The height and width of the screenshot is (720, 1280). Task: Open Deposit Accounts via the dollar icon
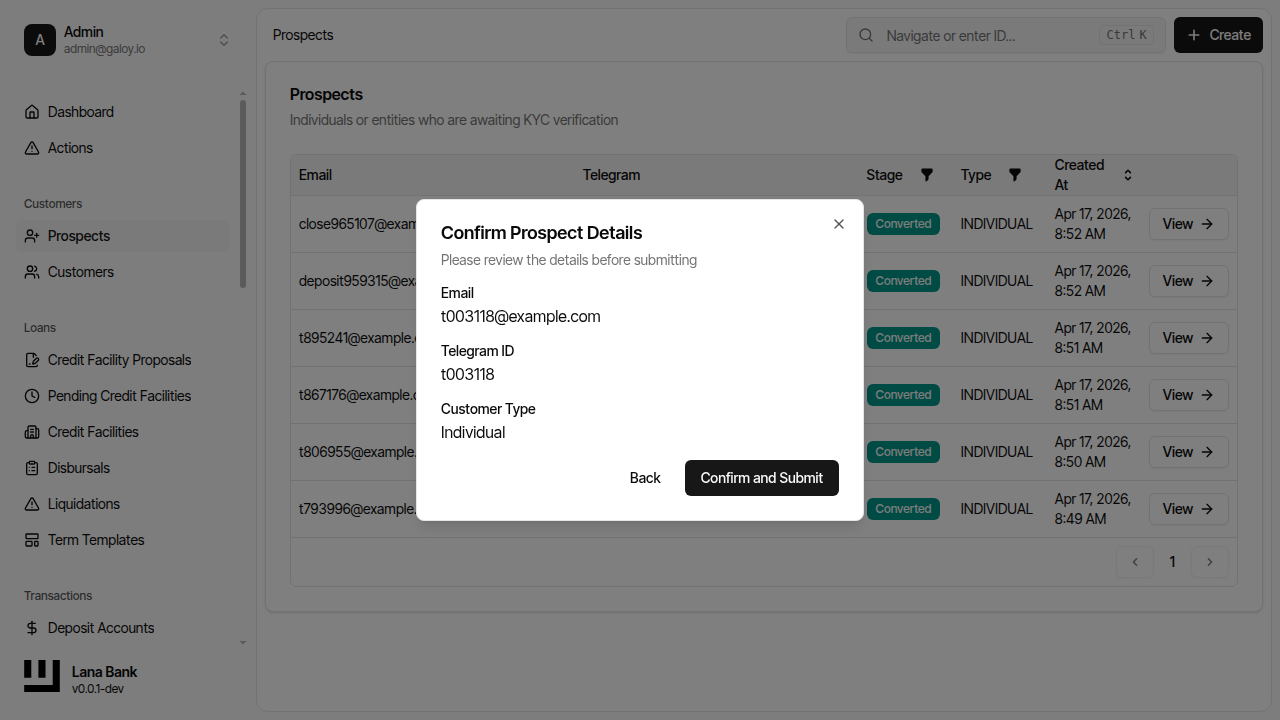(x=31, y=628)
